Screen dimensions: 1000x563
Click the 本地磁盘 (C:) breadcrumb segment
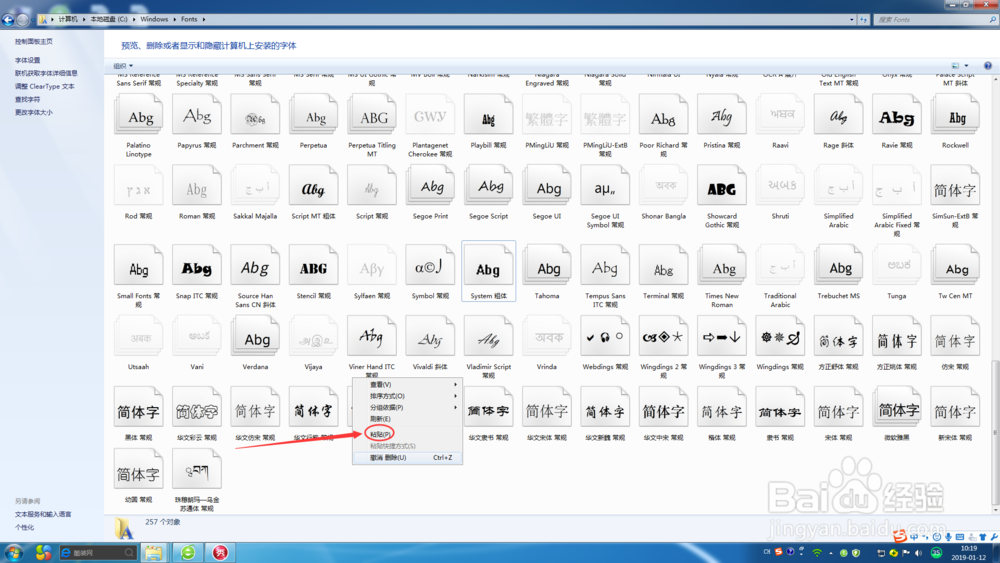click(108, 19)
